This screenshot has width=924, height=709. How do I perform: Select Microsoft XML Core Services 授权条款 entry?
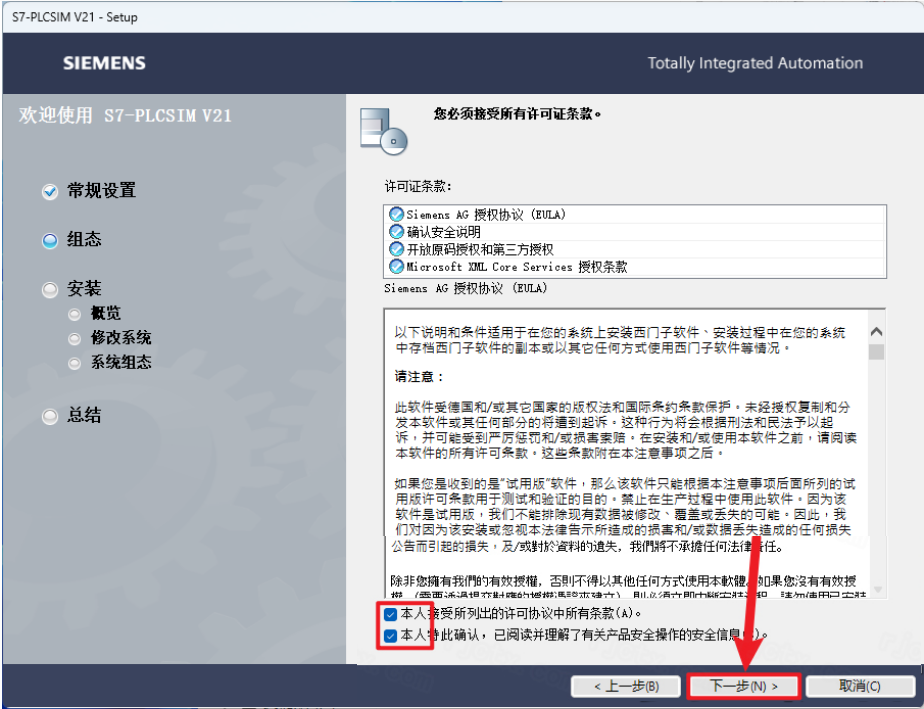635,266
